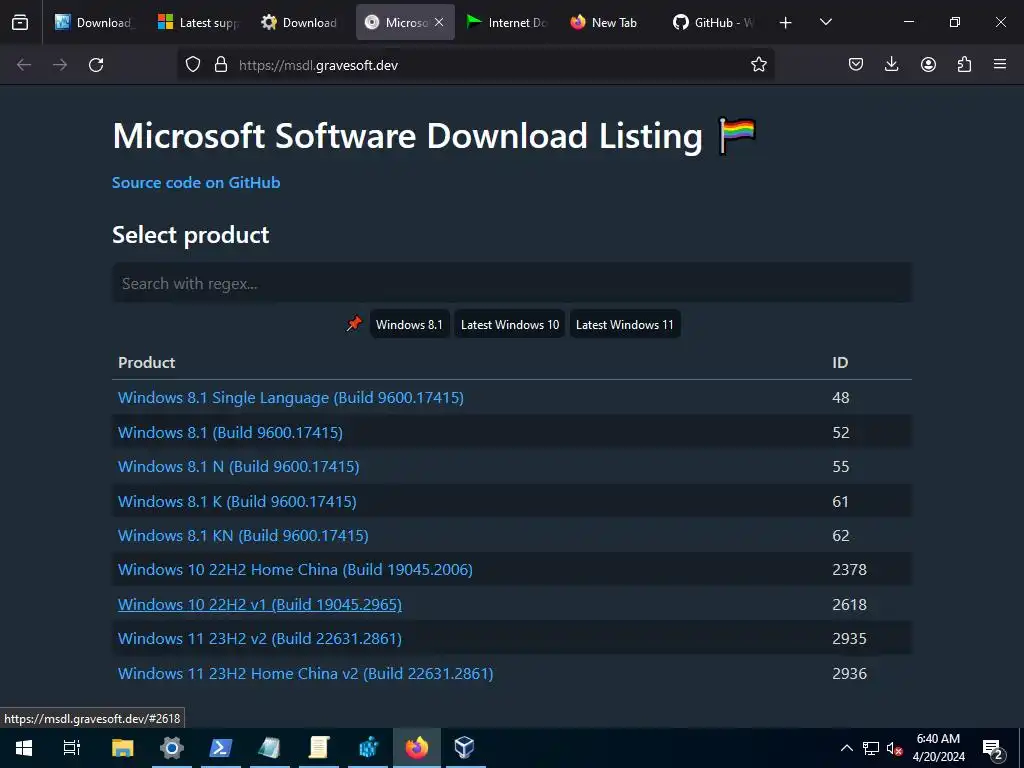Close the active Microsoft tab
The height and width of the screenshot is (768, 1024).
tap(439, 22)
